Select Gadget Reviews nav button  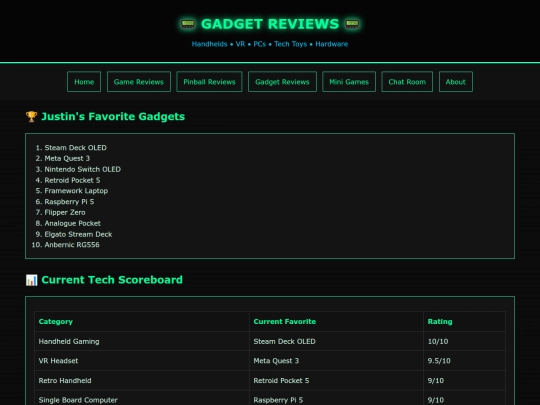click(282, 82)
